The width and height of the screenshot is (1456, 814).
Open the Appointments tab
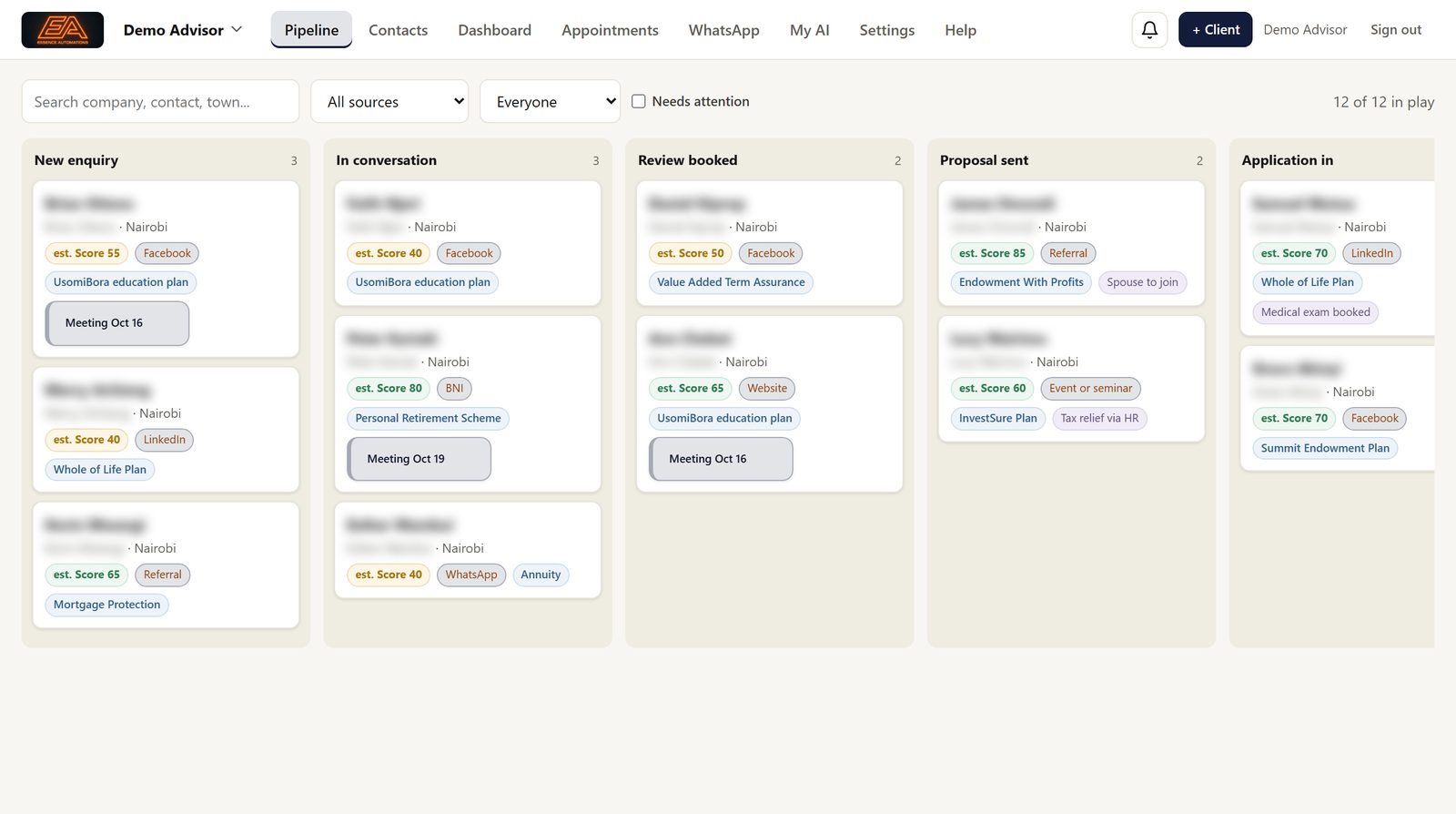(x=610, y=30)
